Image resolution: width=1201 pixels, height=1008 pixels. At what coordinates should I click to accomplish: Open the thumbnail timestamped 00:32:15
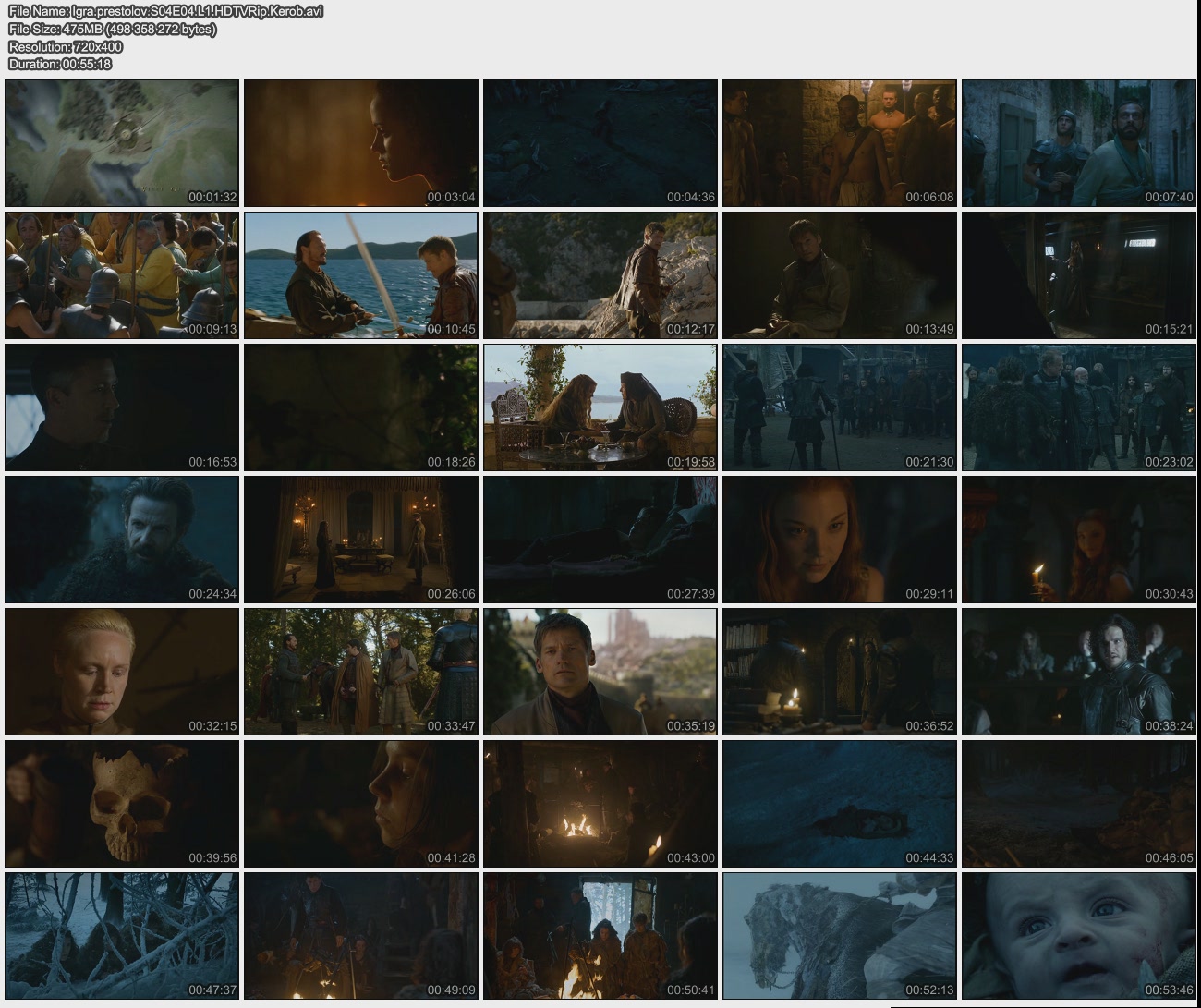122,672
